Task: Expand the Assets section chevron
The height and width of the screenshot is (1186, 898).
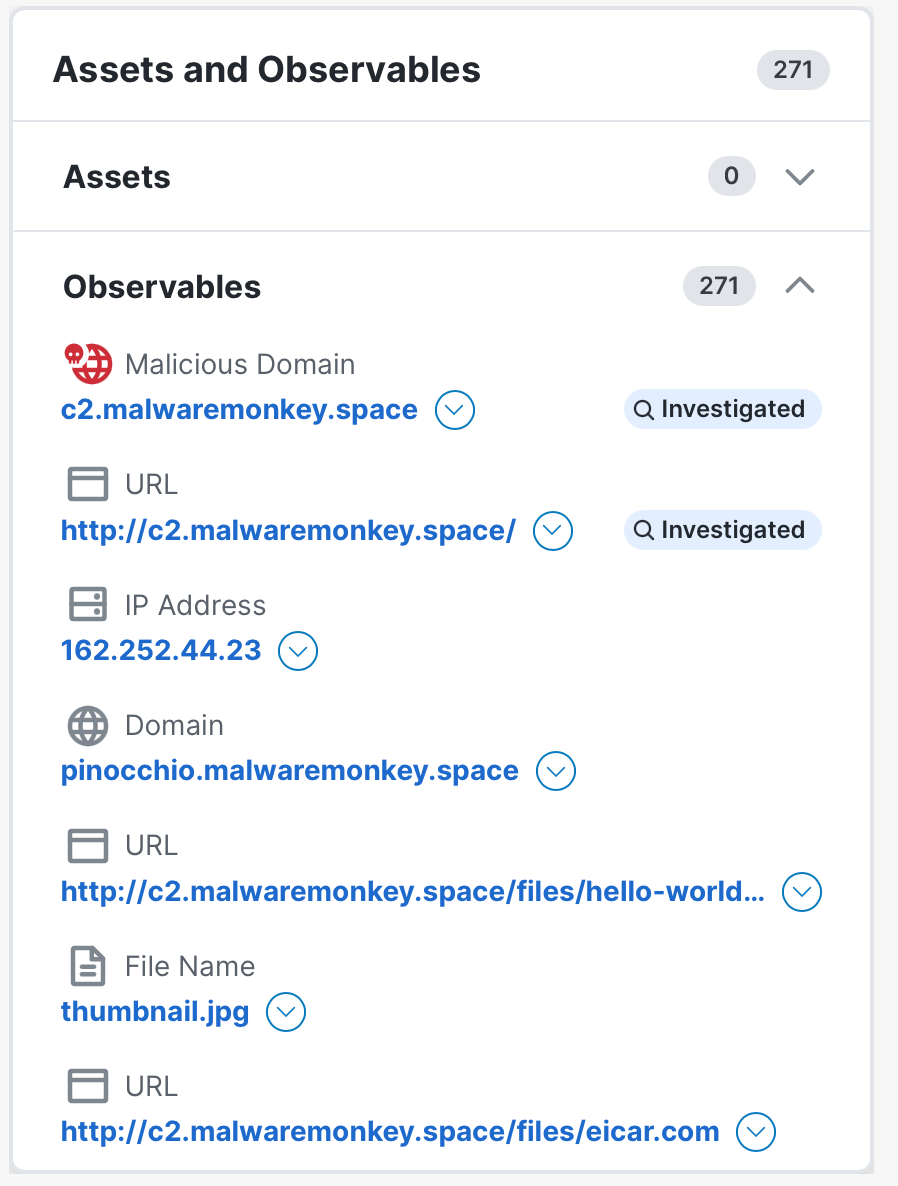Action: pos(800,176)
